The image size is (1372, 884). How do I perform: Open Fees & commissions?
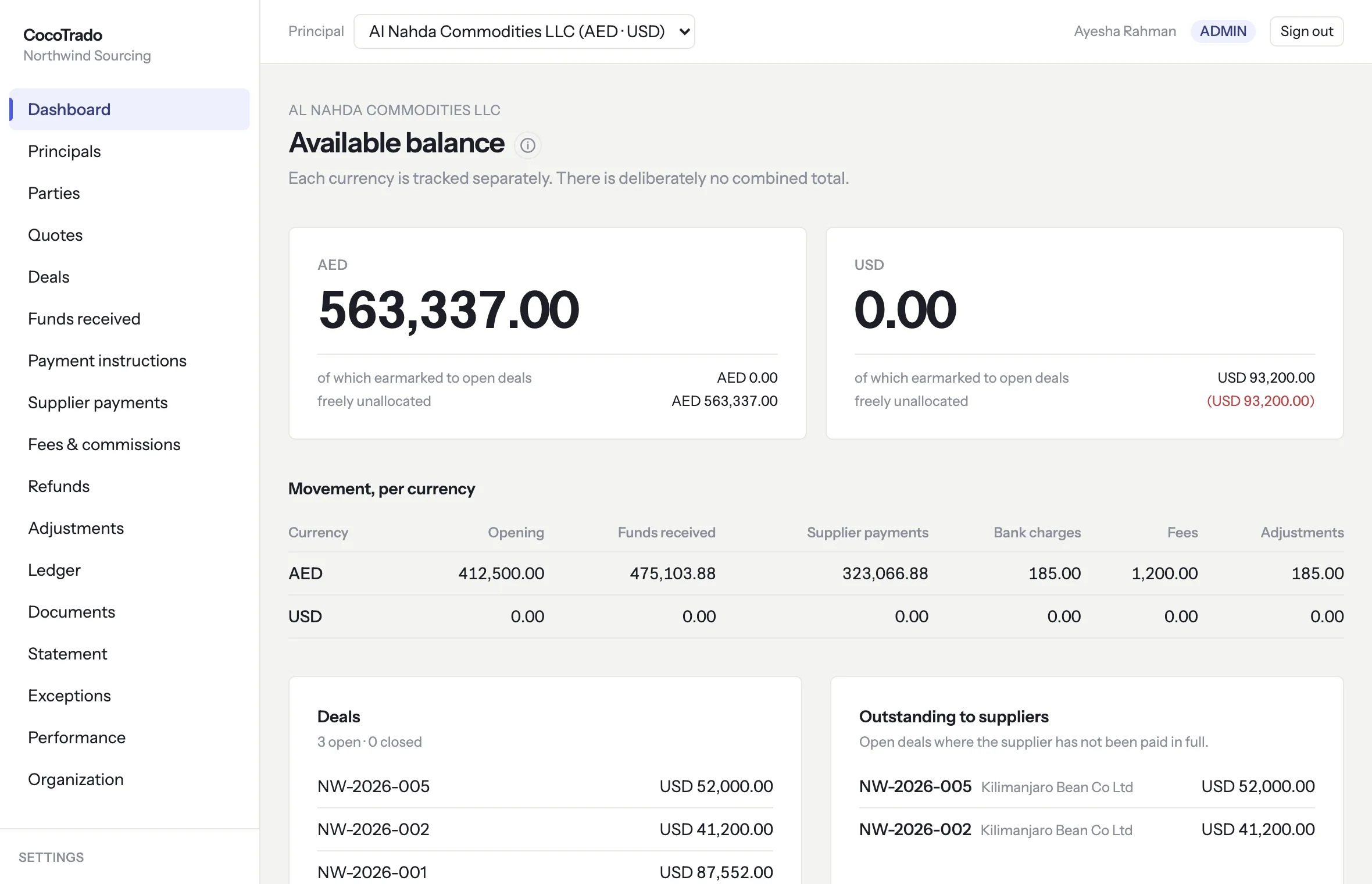[x=130, y=444]
